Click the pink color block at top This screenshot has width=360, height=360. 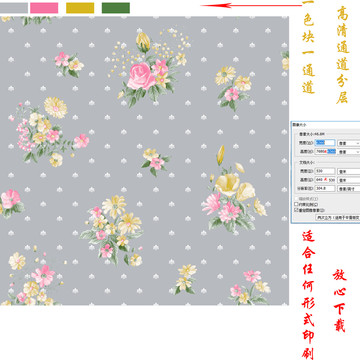click(44, 8)
